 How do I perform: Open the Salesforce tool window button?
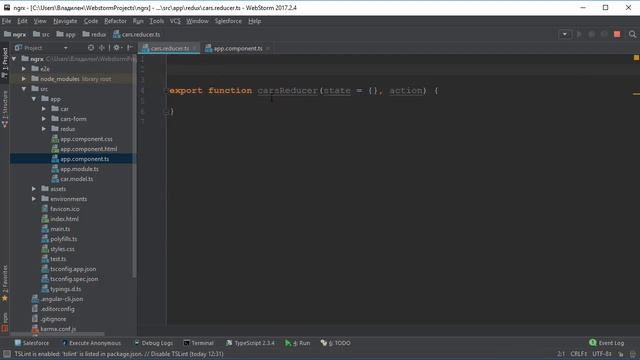[x=32, y=343]
